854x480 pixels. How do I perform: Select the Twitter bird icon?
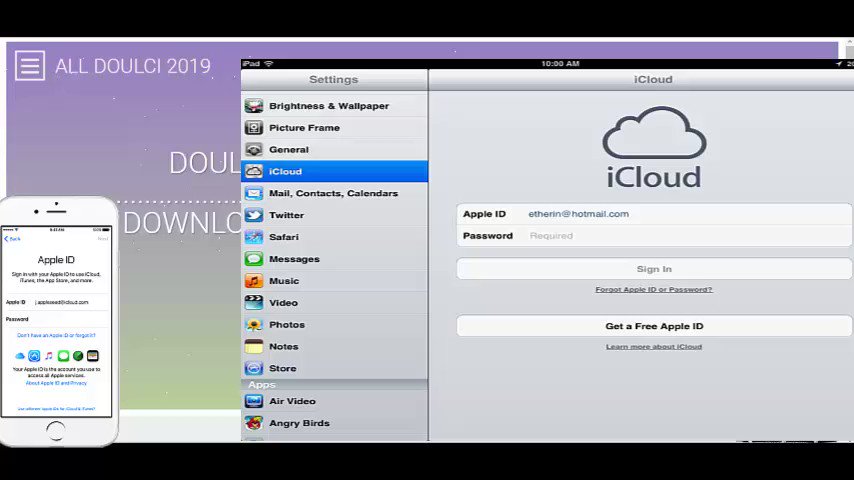click(x=254, y=215)
